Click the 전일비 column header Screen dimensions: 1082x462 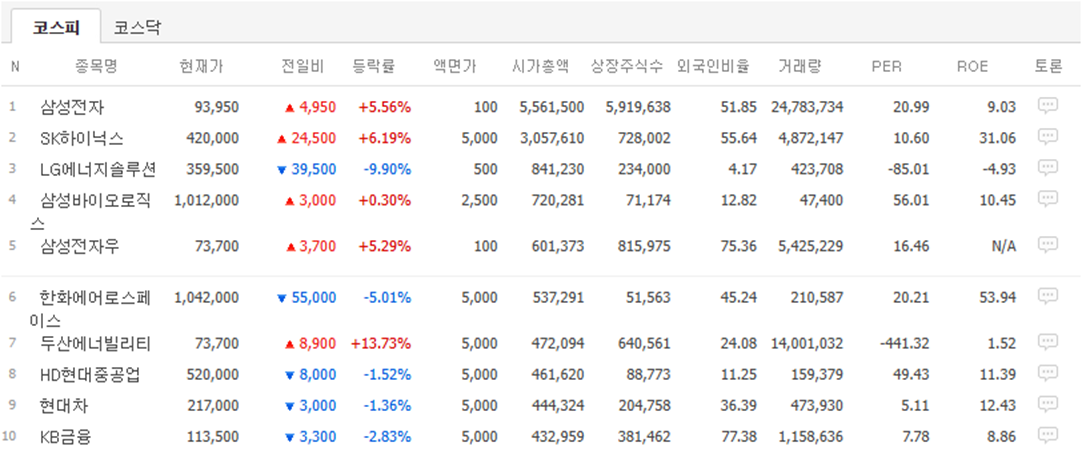[302, 66]
